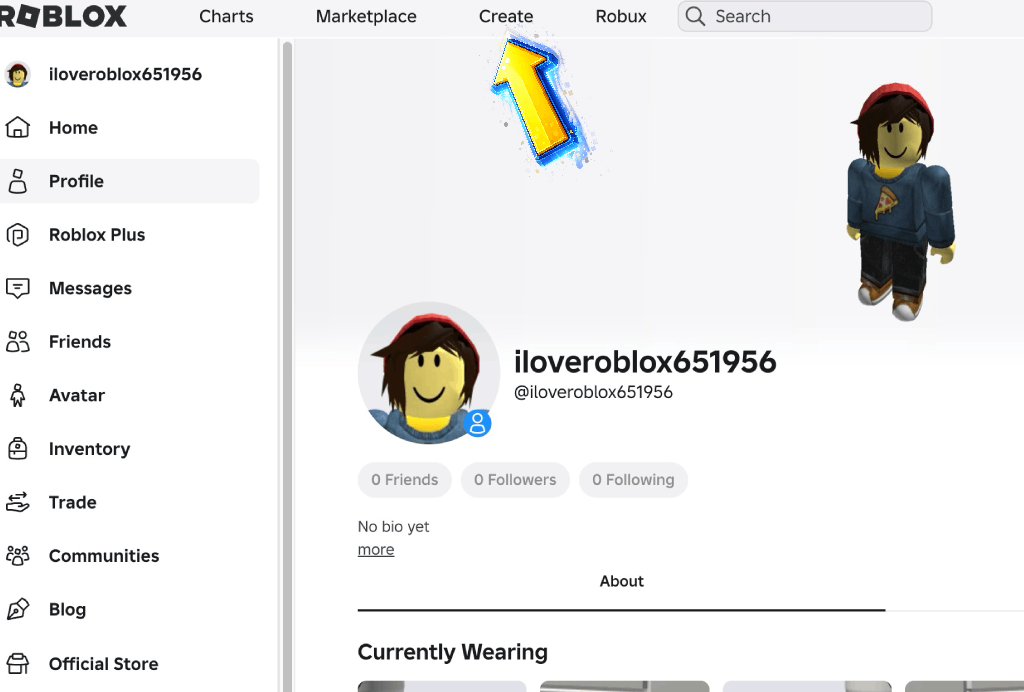1024x692 pixels.
Task: Click the Home house icon
Action: (x=18, y=127)
